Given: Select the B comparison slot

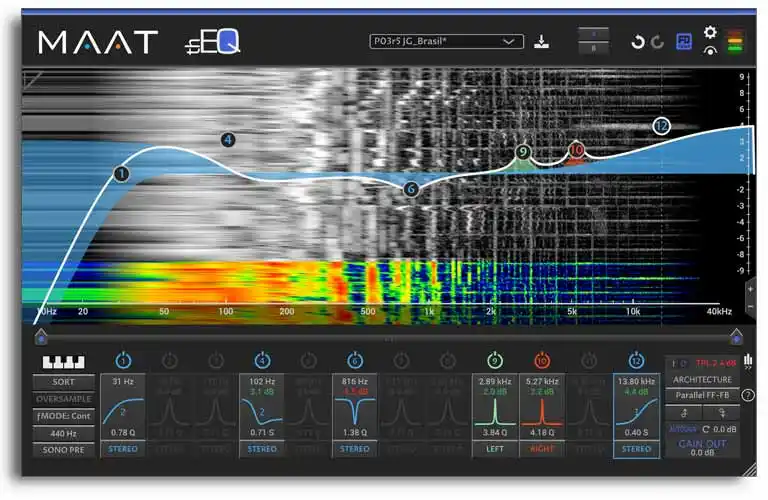Looking at the screenshot, I should coord(594,48).
